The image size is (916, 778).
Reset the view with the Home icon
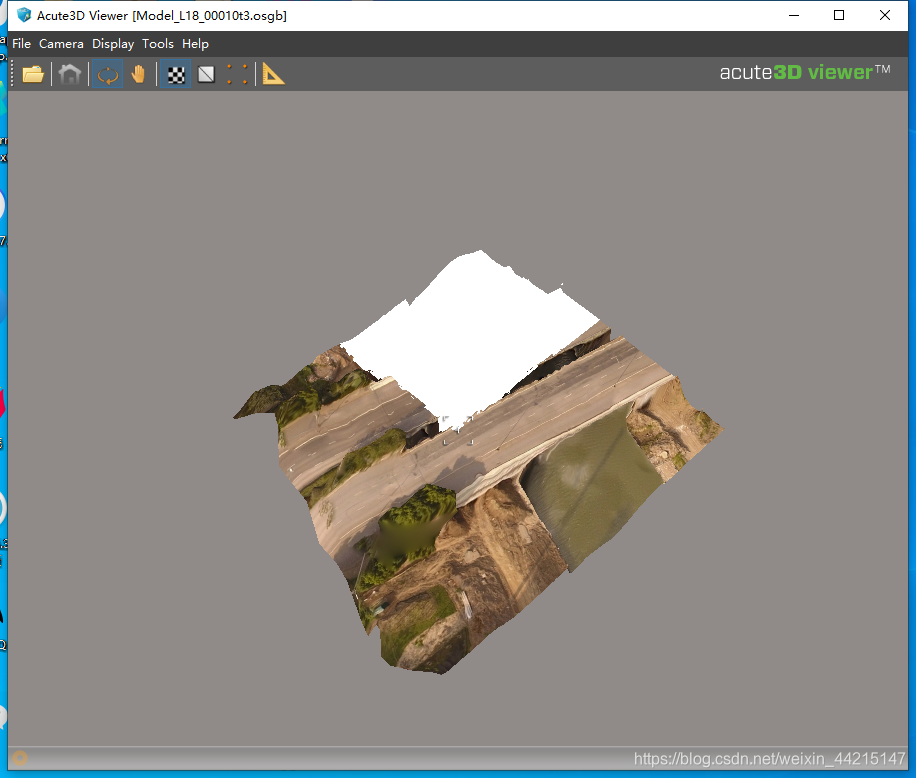pos(70,74)
